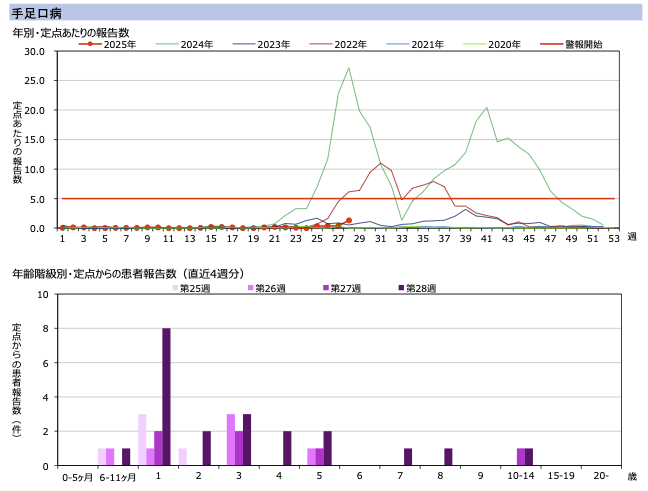Click the vertical 定点からの患者報告数 axis title
Image resolution: width=648 pixels, height=491 pixels.
[17, 380]
